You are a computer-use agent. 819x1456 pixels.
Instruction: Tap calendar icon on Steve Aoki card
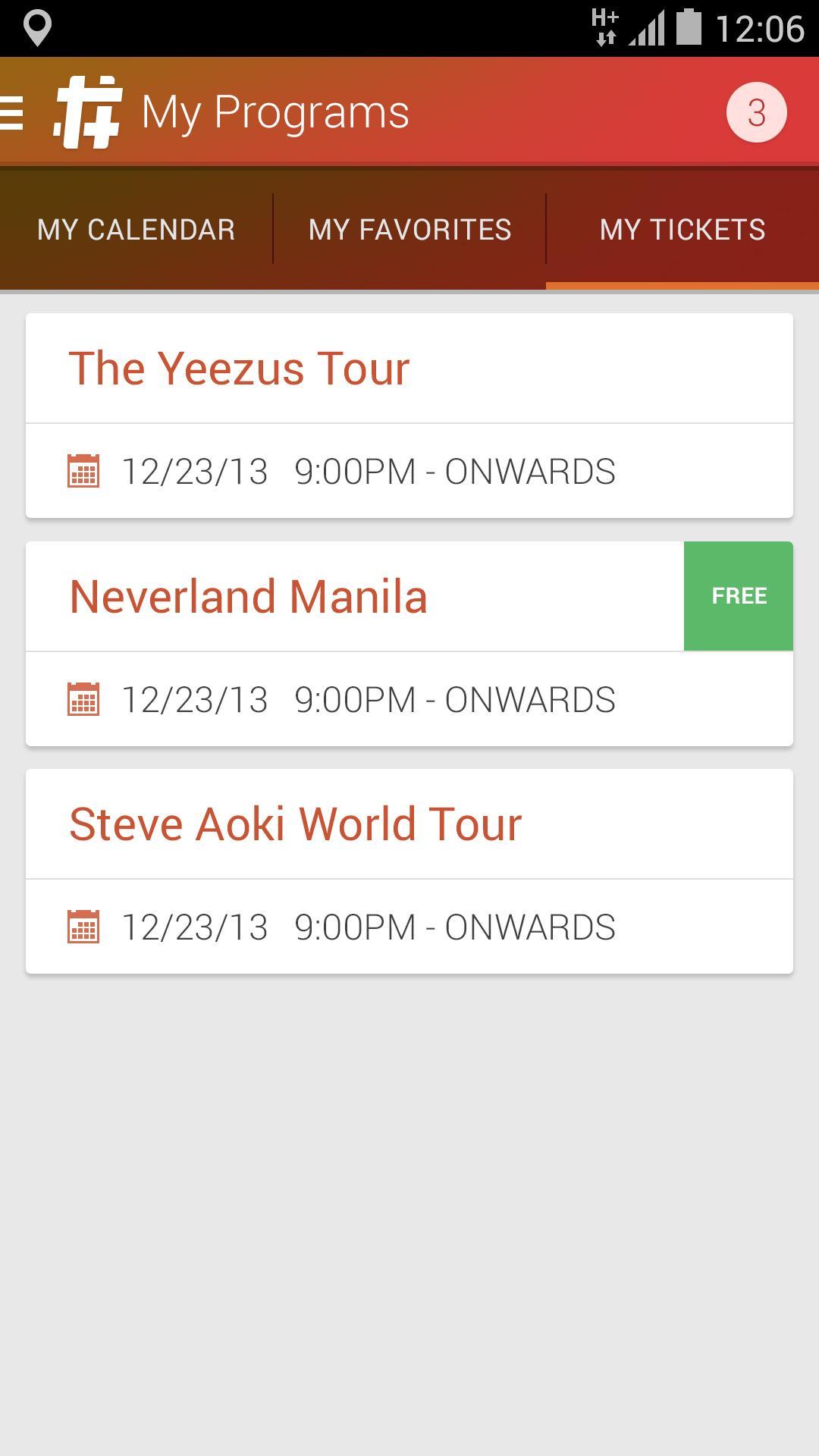coord(83,926)
